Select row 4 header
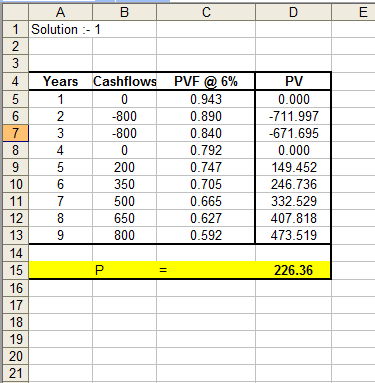Viewport: 375px width, 383px height. (x=15, y=81)
